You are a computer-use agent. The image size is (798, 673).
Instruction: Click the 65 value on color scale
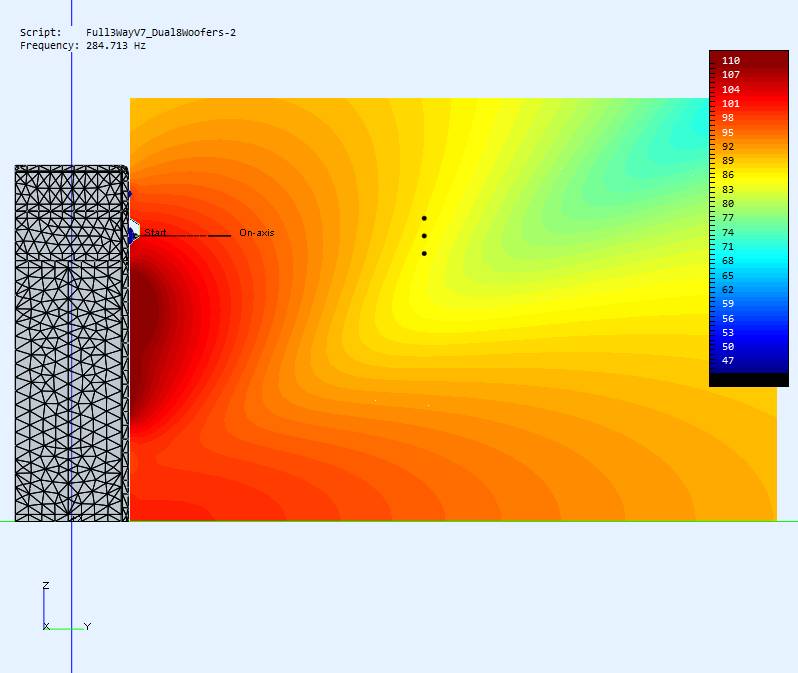point(728,276)
